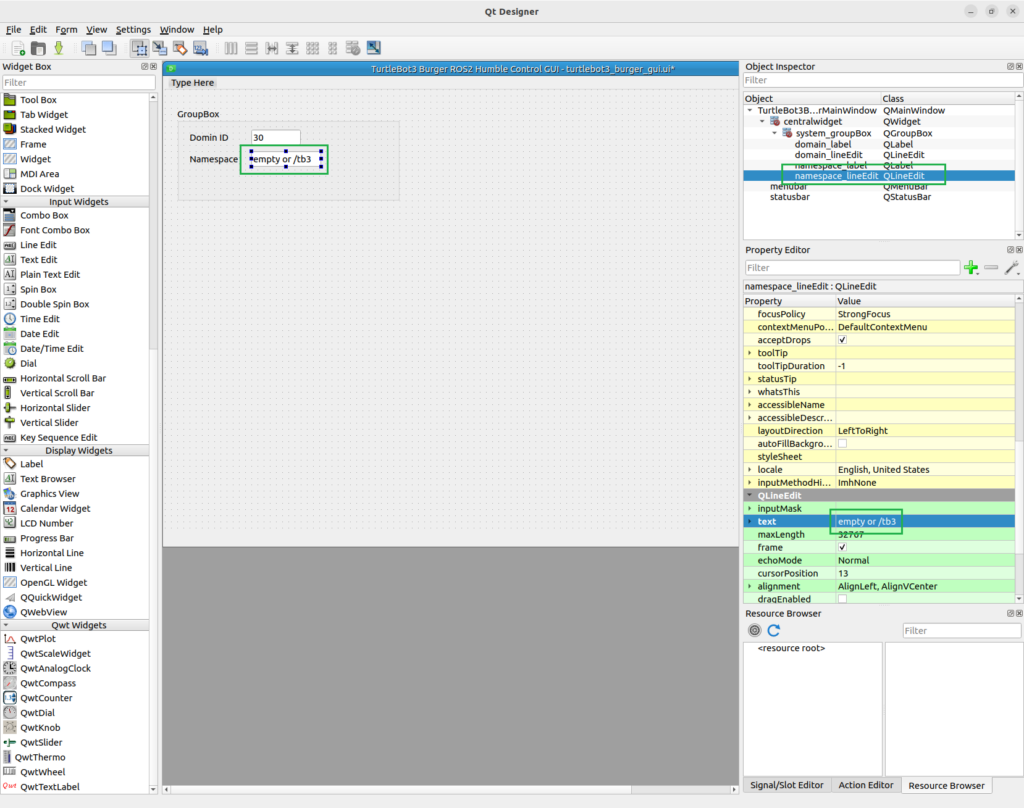Click the Domin ID line edit showing 30
The width and height of the screenshot is (1024, 808).
(276, 137)
